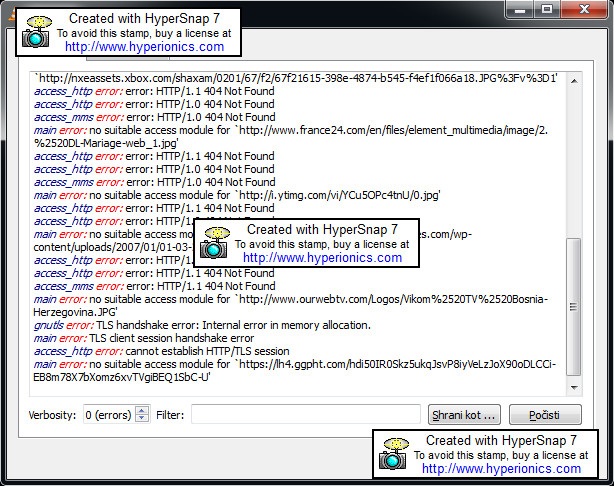Decrease verbosity with the down arrow
Image resolution: width=614 pixels, height=486 pixels.
(x=141, y=419)
